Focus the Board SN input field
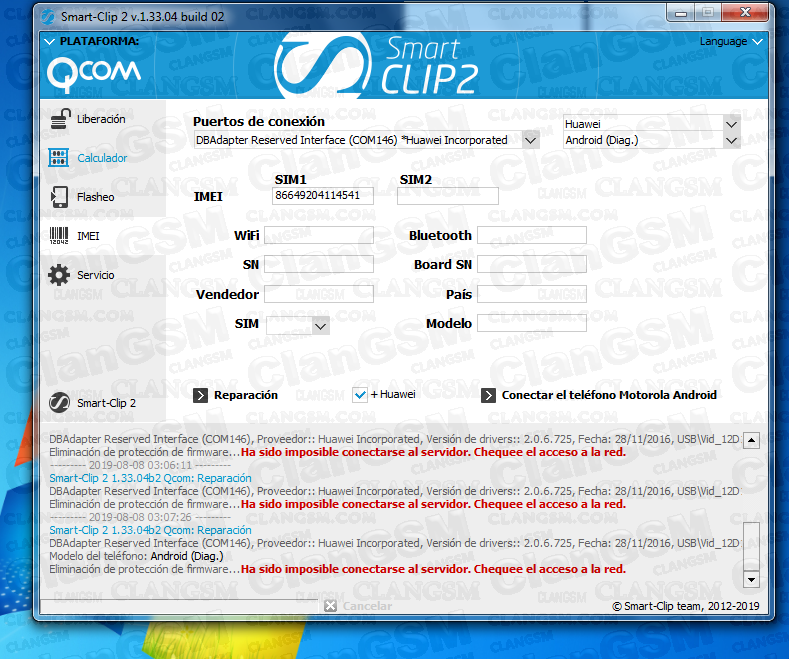The image size is (789, 659). pyautogui.click(x=532, y=264)
